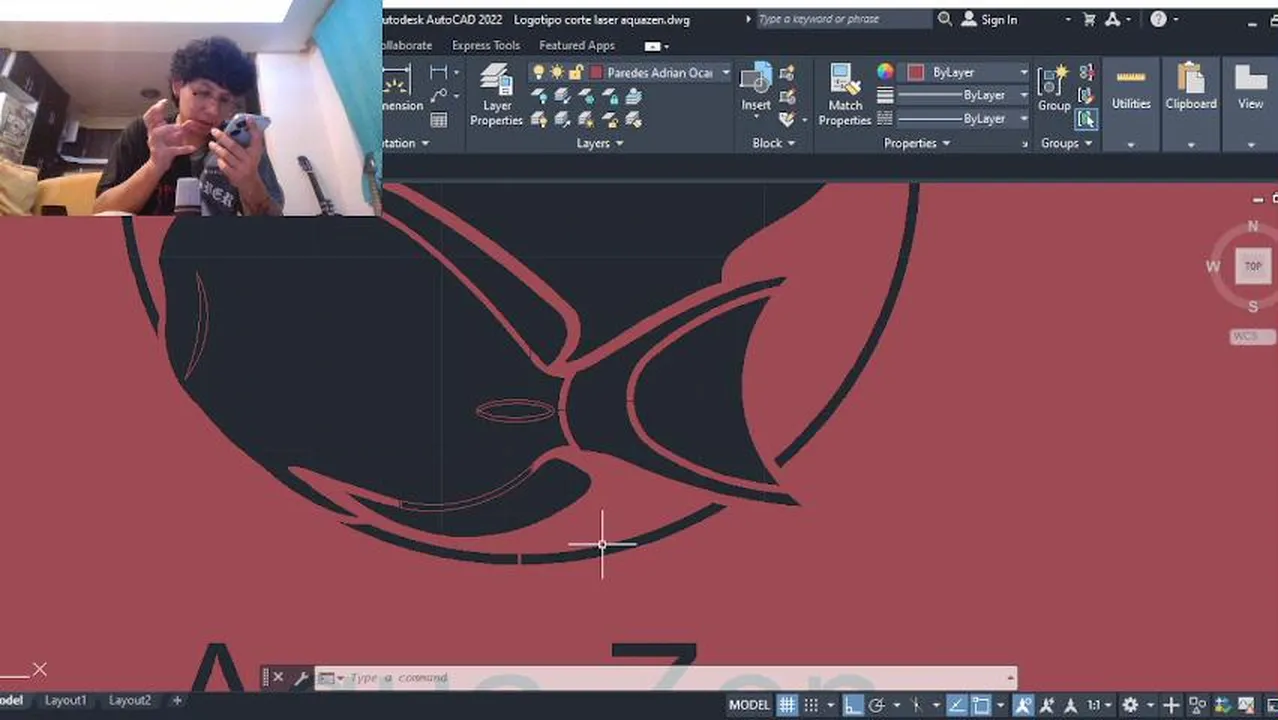Open the Featured Apps tab
This screenshot has height=720, width=1278.
pyautogui.click(x=577, y=45)
